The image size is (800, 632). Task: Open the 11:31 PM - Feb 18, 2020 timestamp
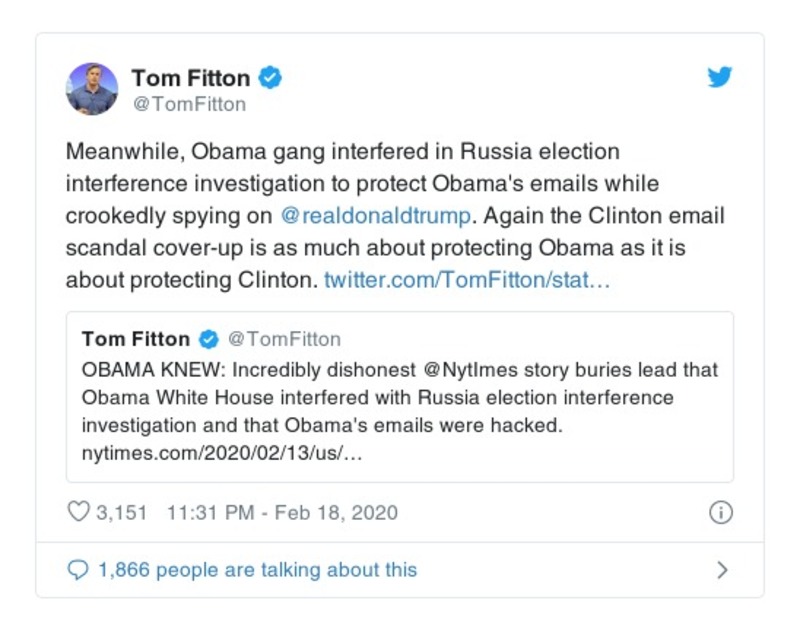tap(282, 513)
